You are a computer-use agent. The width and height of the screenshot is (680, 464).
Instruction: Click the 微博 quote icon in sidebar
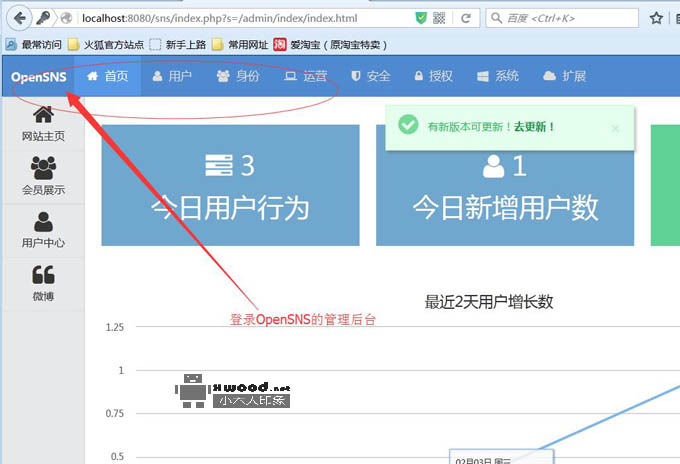pyautogui.click(x=43, y=274)
